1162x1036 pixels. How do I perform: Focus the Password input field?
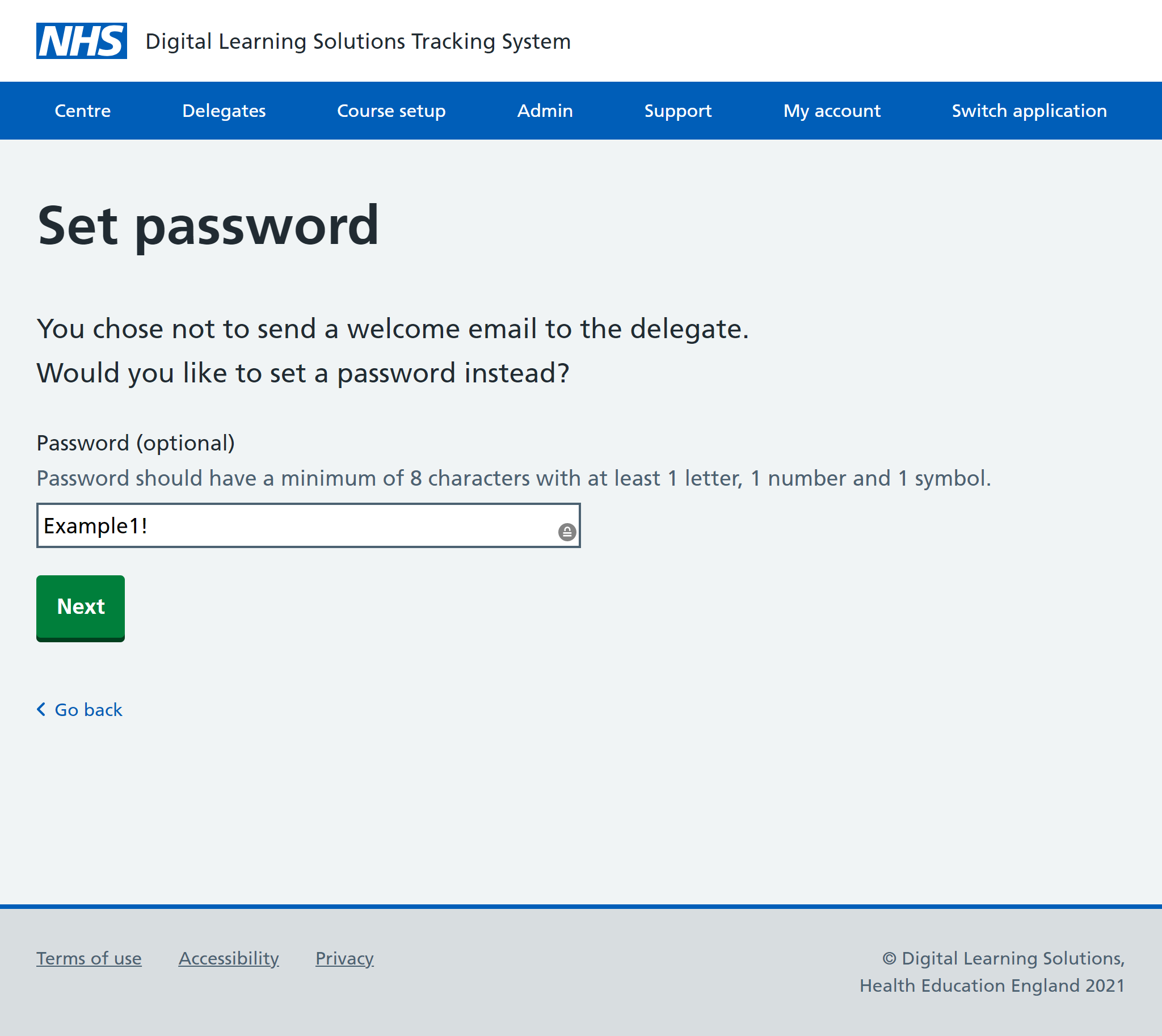coord(296,525)
